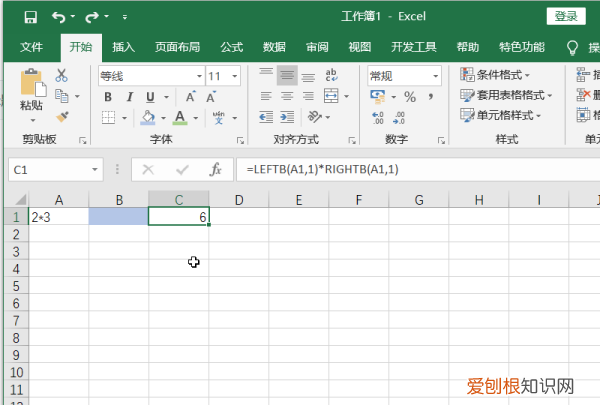
Task: Toggle wrap text icon
Action: [x=331, y=75]
